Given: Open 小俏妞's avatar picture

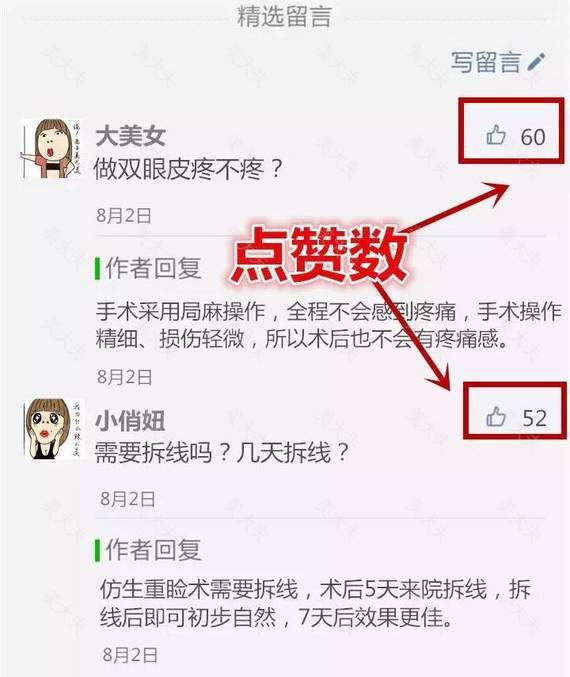Looking at the screenshot, I should 53,429.
